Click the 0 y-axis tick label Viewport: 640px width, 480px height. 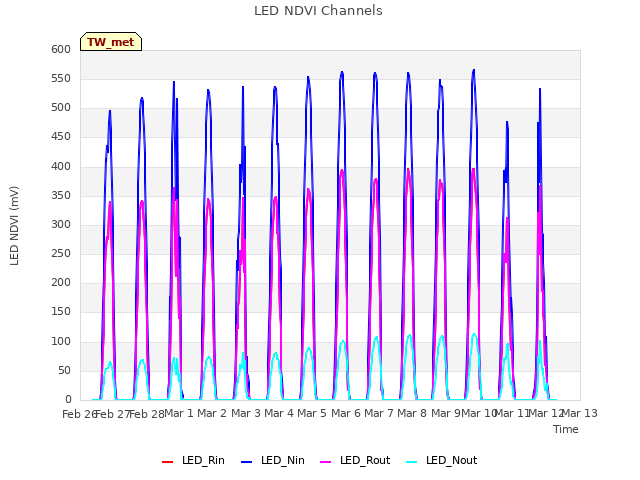pyautogui.click(x=68, y=400)
